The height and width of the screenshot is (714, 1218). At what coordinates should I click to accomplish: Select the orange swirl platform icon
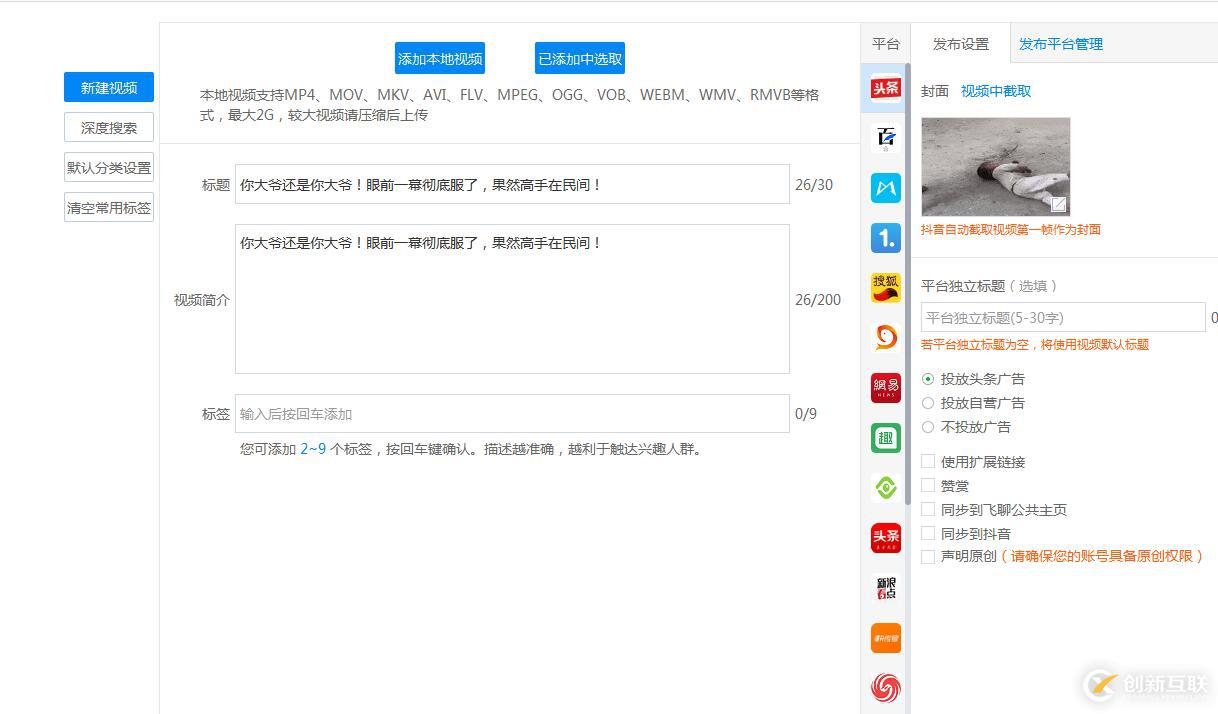885,337
